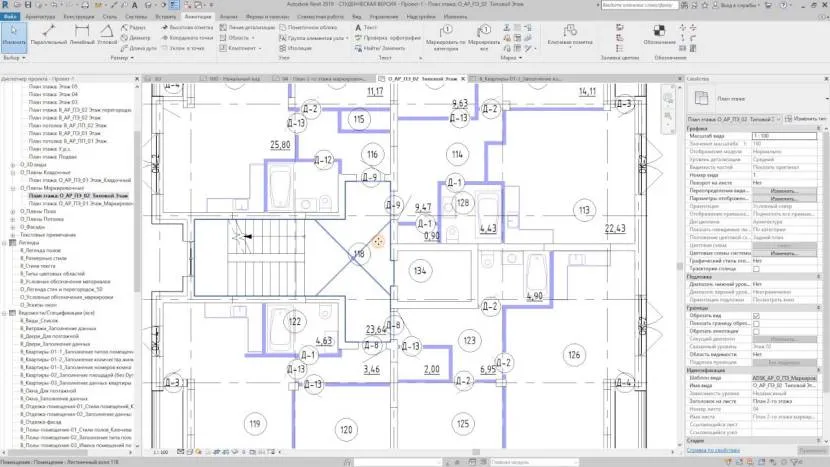The height and width of the screenshot is (467, 830).
Task: Open the Архитектура ribbon tab
Action: [39, 17]
